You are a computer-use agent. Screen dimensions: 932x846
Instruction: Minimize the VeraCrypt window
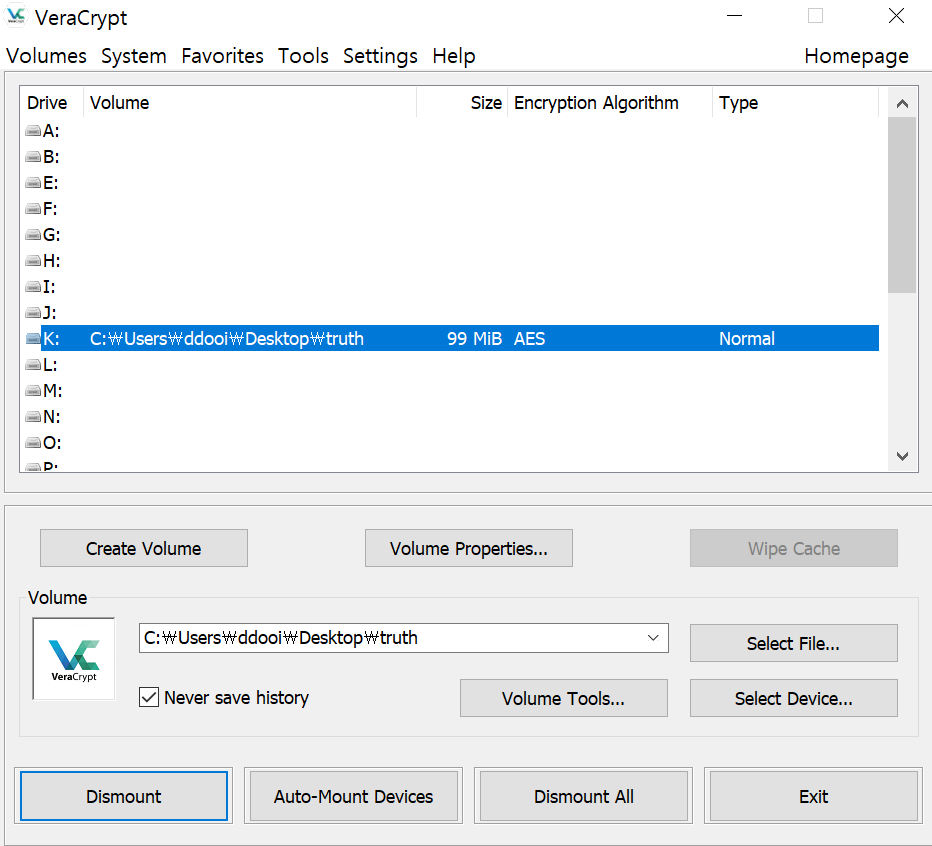pyautogui.click(x=735, y=16)
